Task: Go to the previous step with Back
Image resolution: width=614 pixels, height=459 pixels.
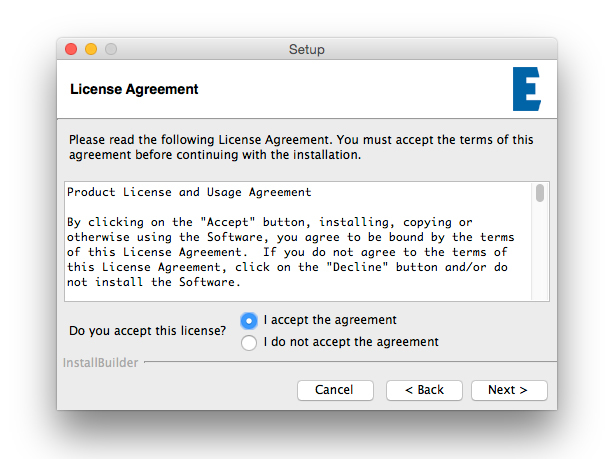Action: (x=424, y=390)
